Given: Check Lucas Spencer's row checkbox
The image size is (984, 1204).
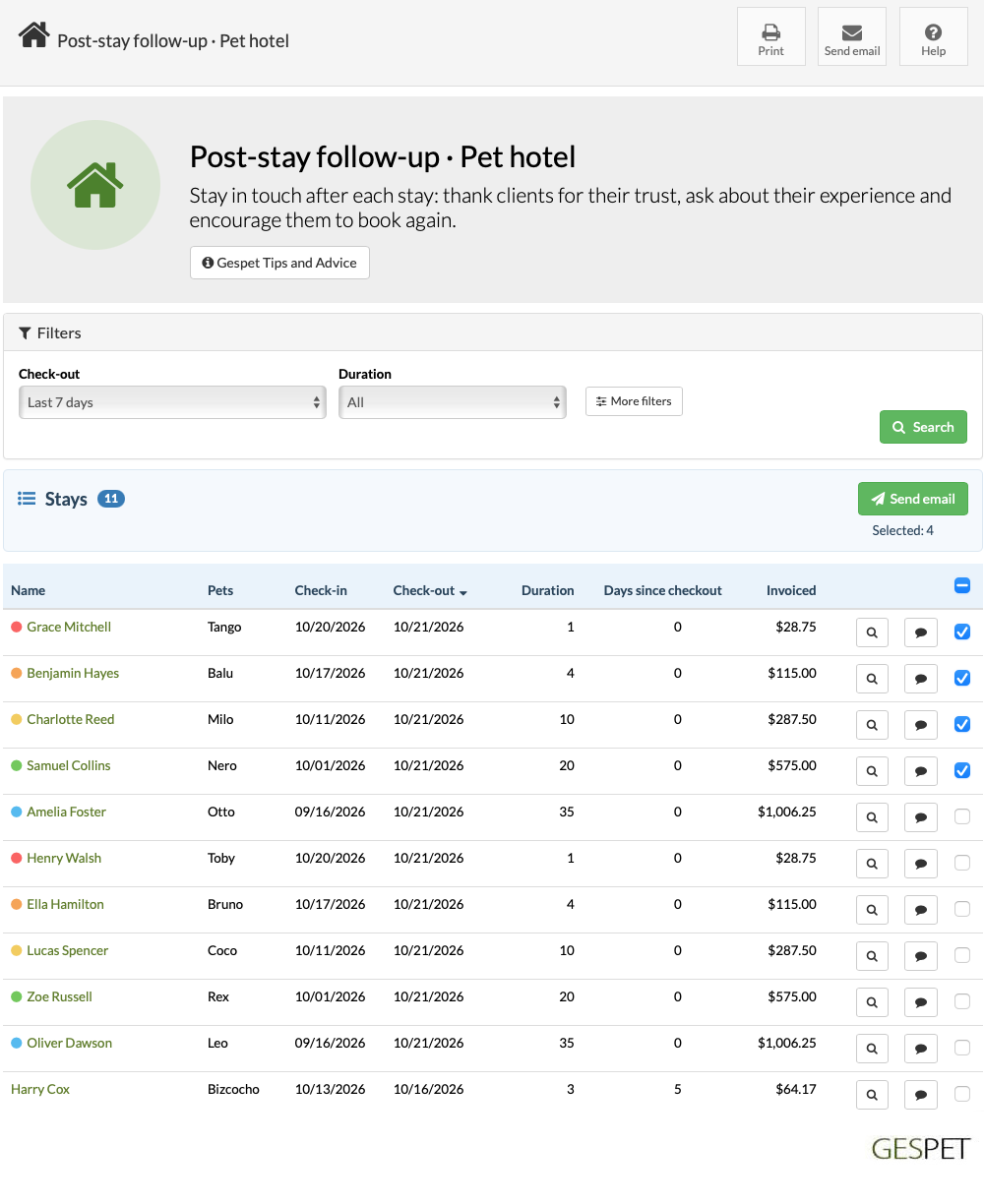Looking at the screenshot, I should click(x=962, y=955).
